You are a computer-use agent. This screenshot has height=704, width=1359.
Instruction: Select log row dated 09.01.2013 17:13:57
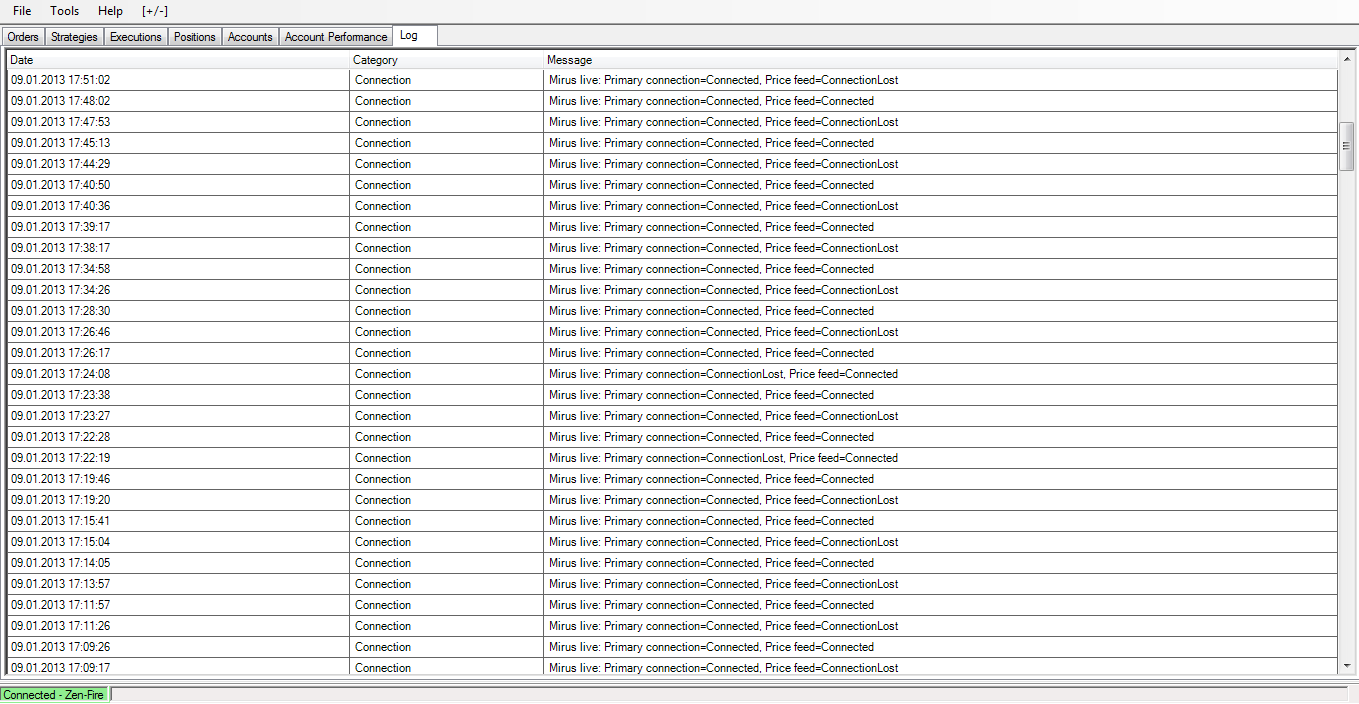click(672, 584)
